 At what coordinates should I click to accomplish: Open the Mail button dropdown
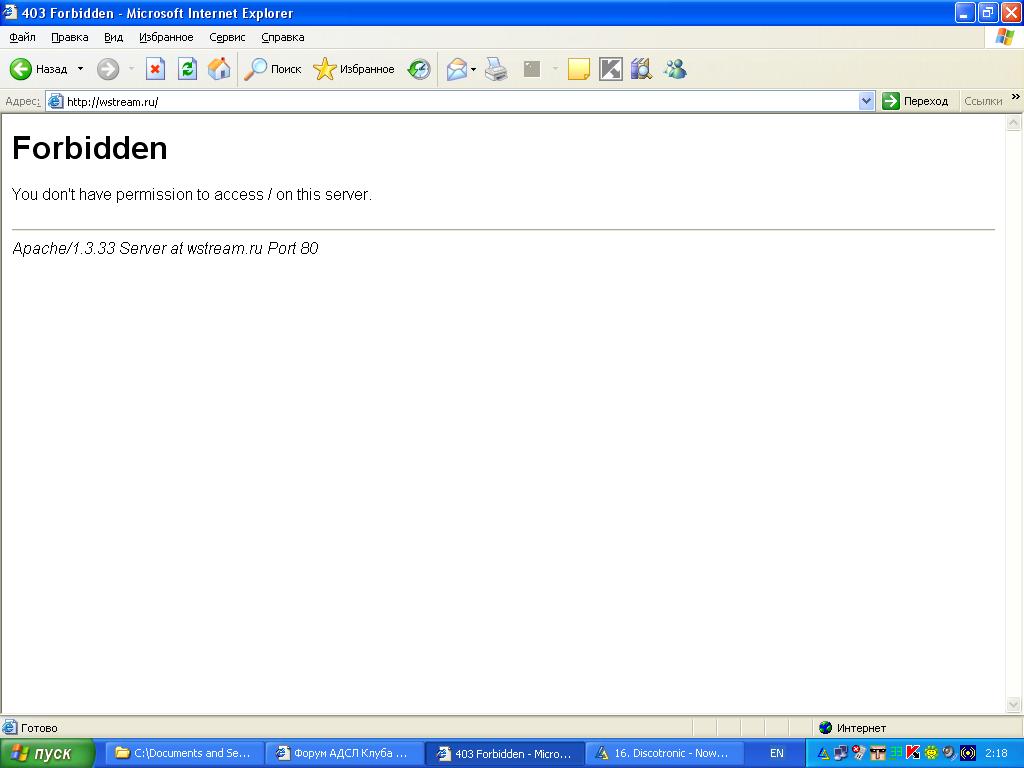[x=474, y=69]
